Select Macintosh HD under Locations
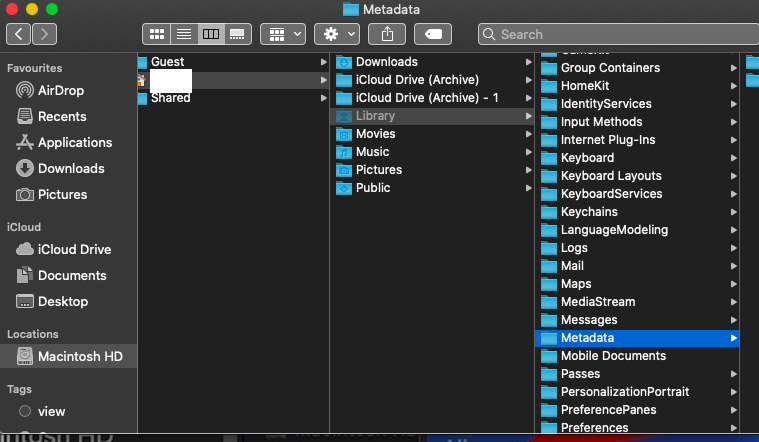 (68, 356)
